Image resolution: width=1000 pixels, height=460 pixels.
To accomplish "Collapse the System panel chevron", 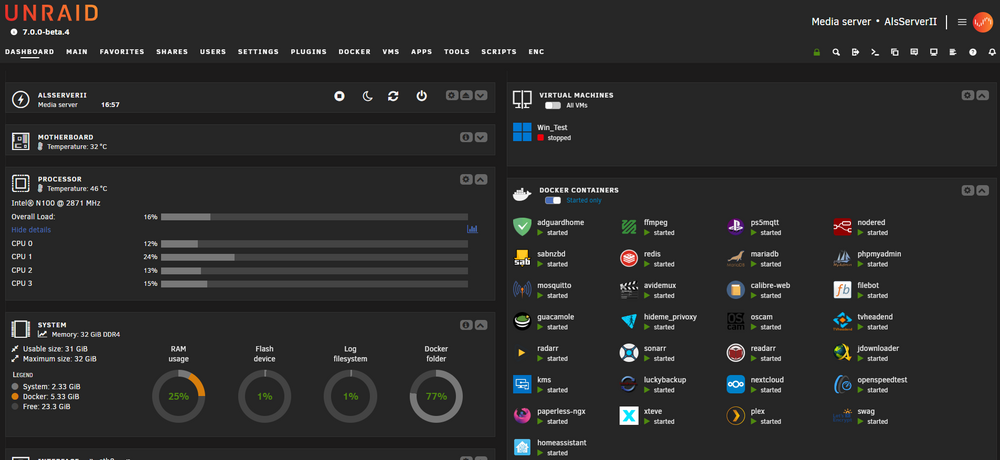I will tap(481, 325).
